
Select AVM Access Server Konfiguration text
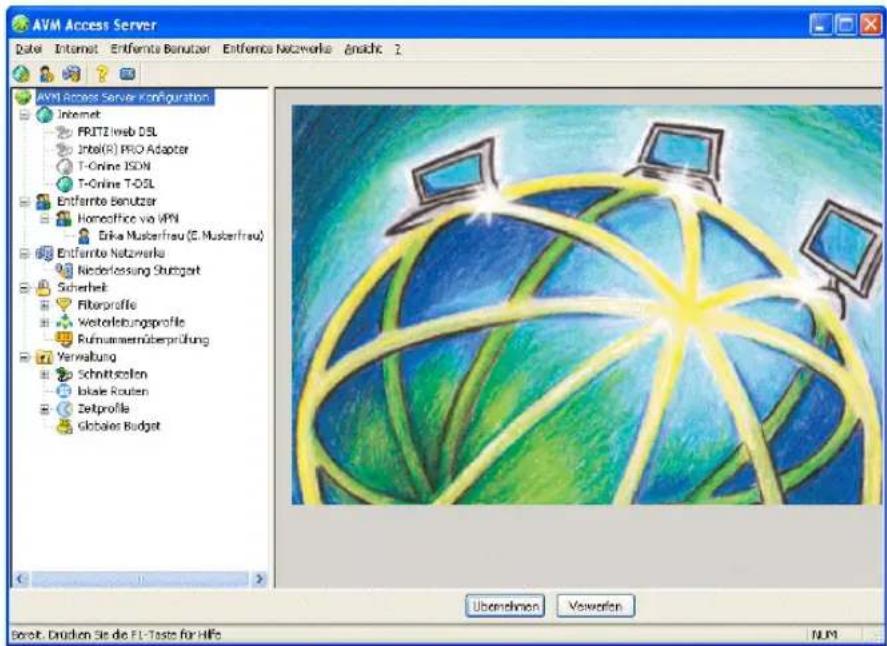[x=123, y=97]
